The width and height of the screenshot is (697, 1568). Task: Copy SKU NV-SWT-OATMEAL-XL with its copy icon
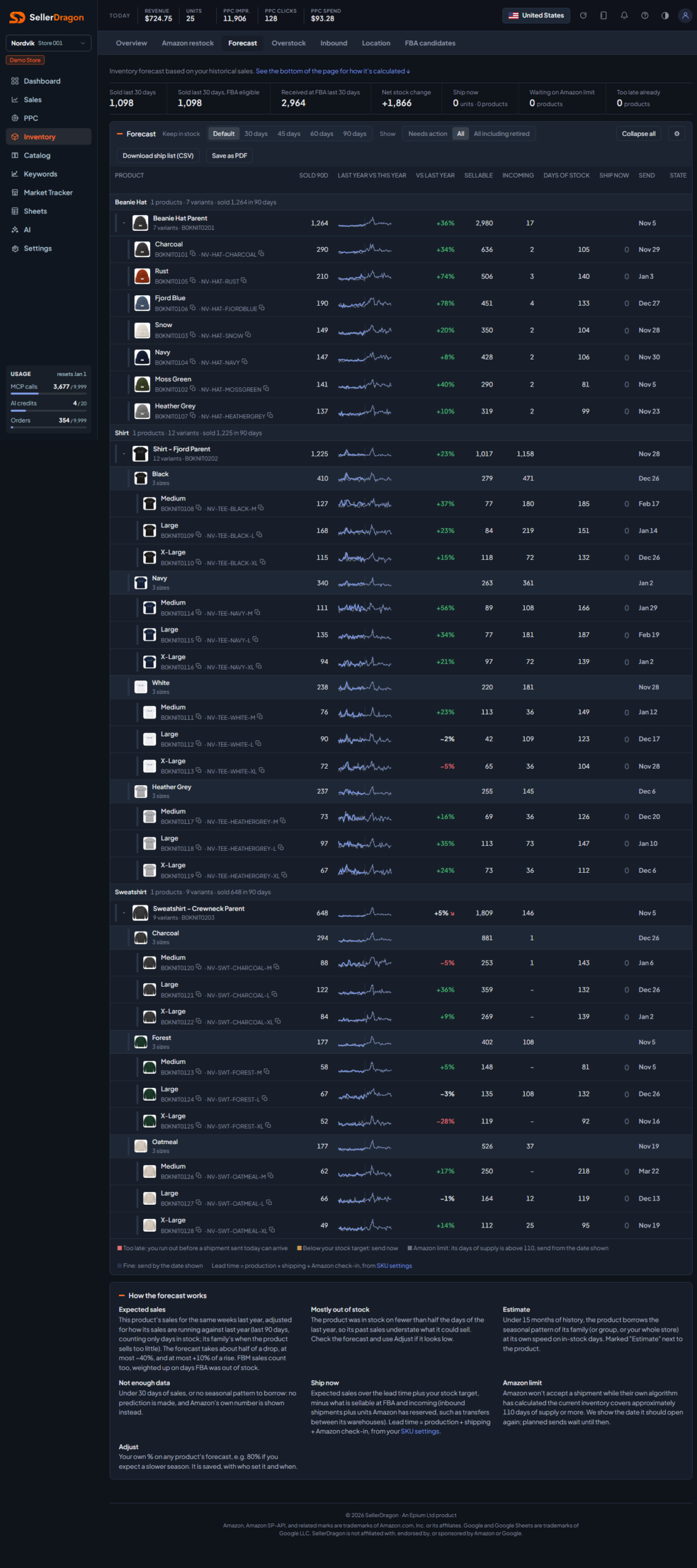tap(272, 1230)
